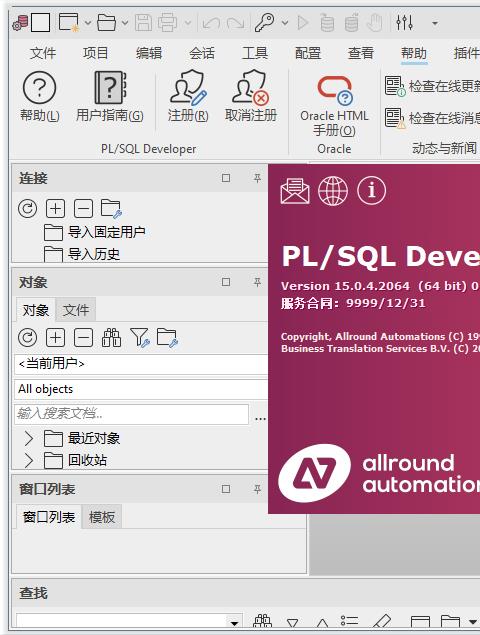480x635 pixels.
Task: Expand the Recycle bin (回收站) folder
Action: click(x=29, y=460)
